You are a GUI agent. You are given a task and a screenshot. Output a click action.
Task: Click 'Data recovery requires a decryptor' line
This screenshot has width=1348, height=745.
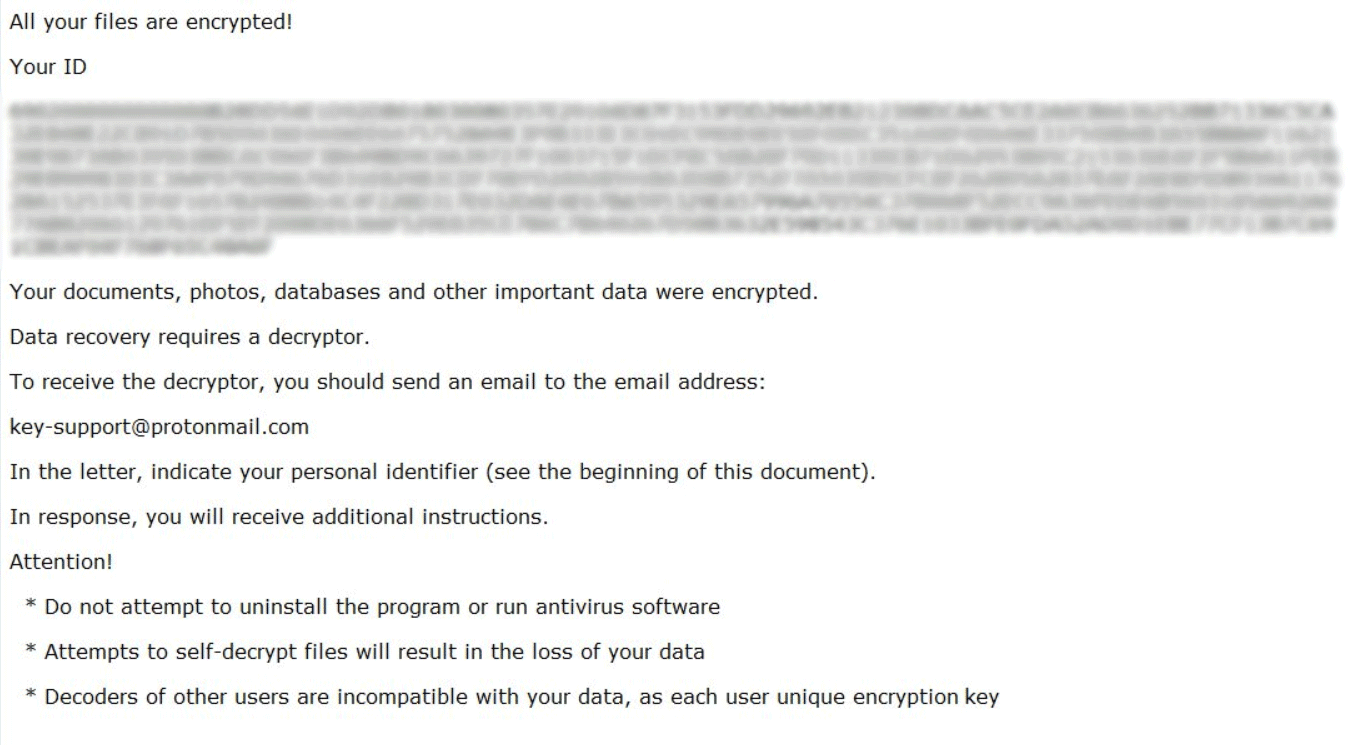[x=190, y=337]
